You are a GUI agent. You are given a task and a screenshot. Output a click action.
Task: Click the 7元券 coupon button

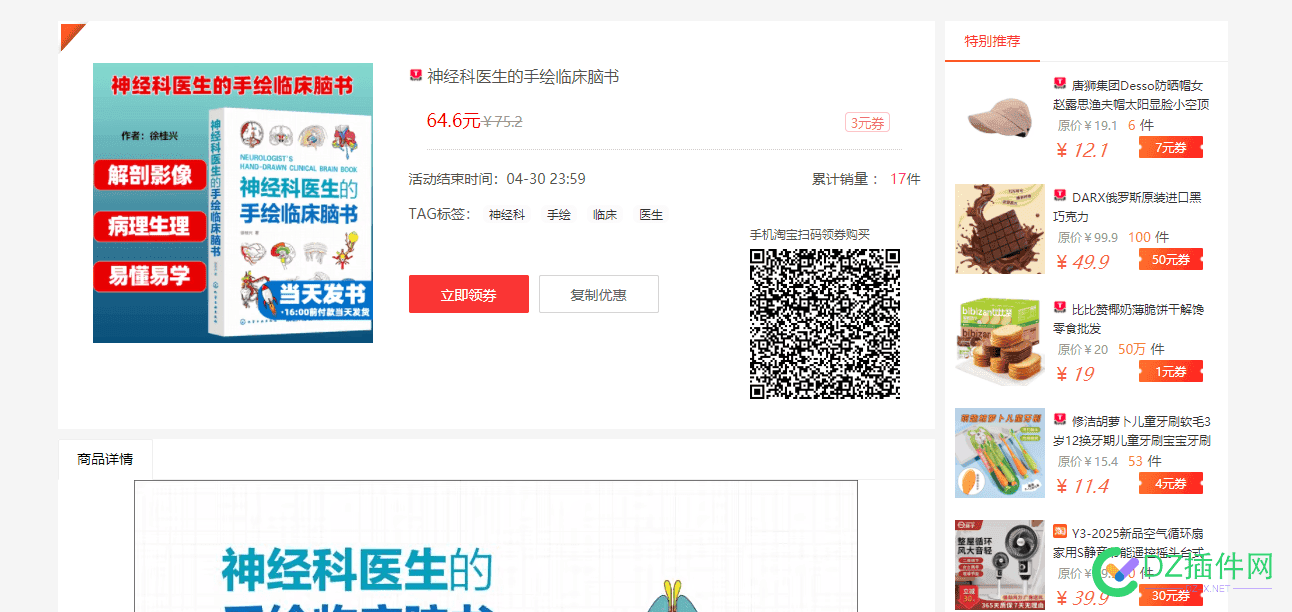[x=1171, y=148]
